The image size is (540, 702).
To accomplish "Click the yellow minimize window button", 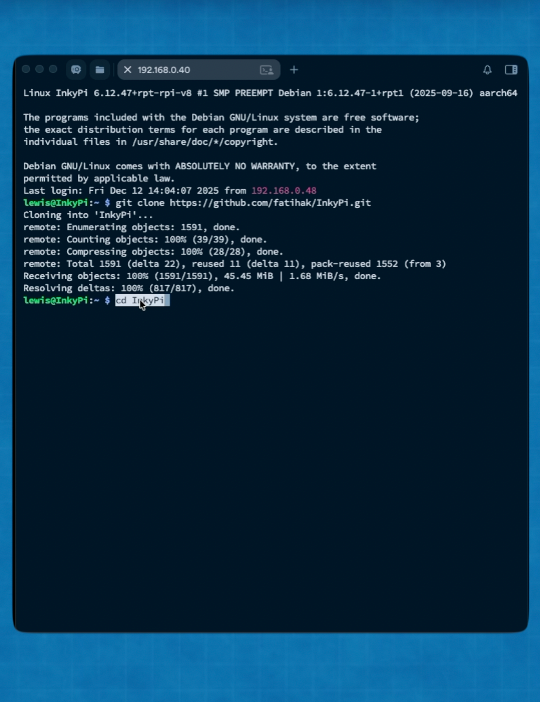I will tap(39, 69).
